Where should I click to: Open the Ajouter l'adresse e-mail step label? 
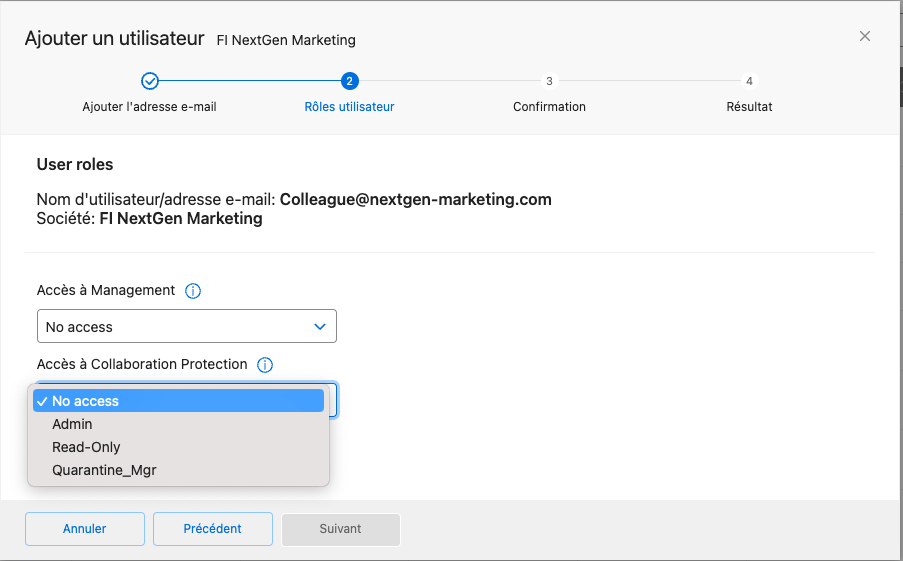click(x=149, y=107)
